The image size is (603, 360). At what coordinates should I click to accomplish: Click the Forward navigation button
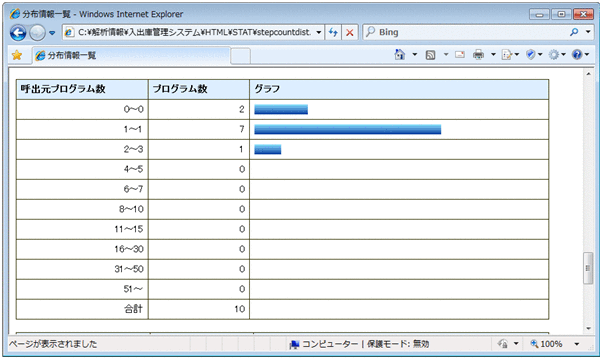point(37,33)
